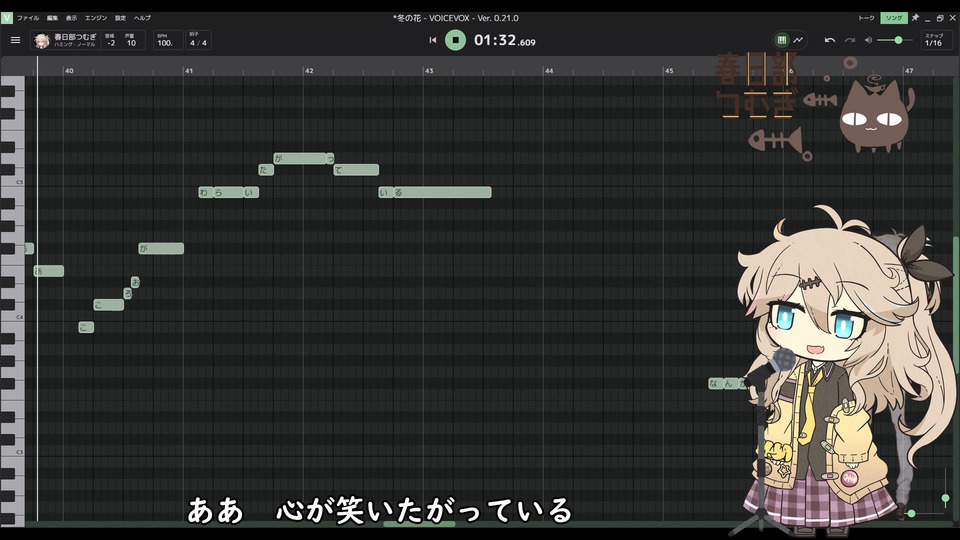
Task: Switch to the ソング tab
Action: coord(894,18)
